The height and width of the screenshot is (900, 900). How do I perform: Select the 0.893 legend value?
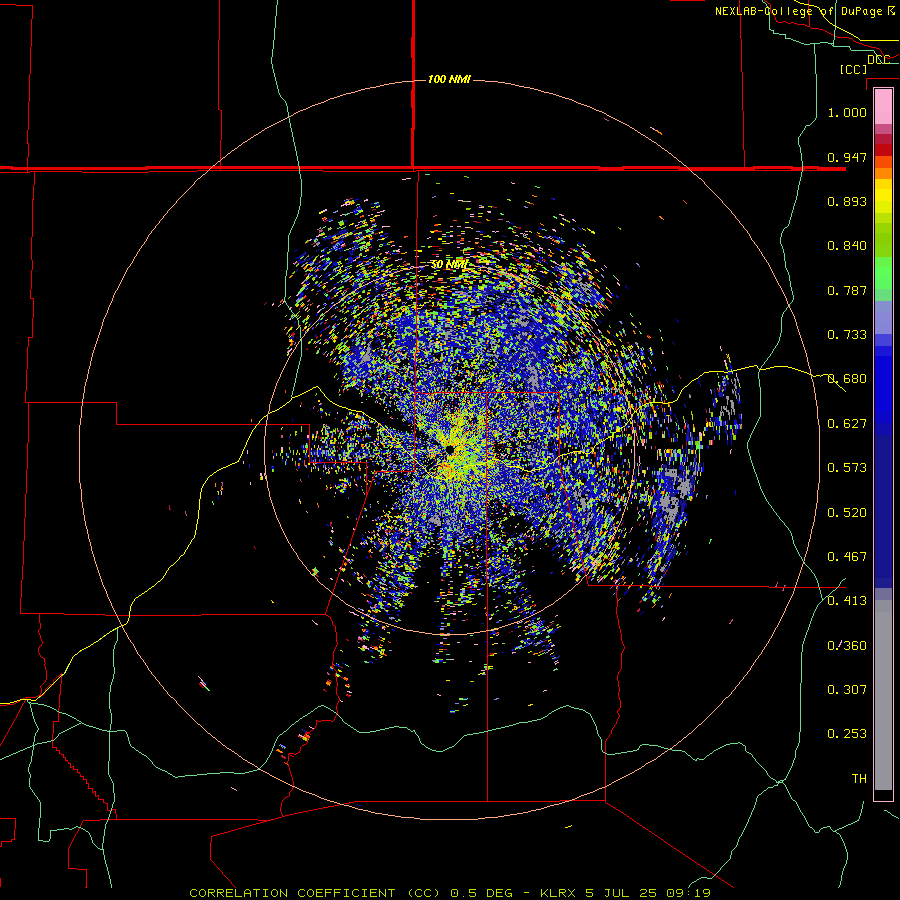(x=847, y=201)
